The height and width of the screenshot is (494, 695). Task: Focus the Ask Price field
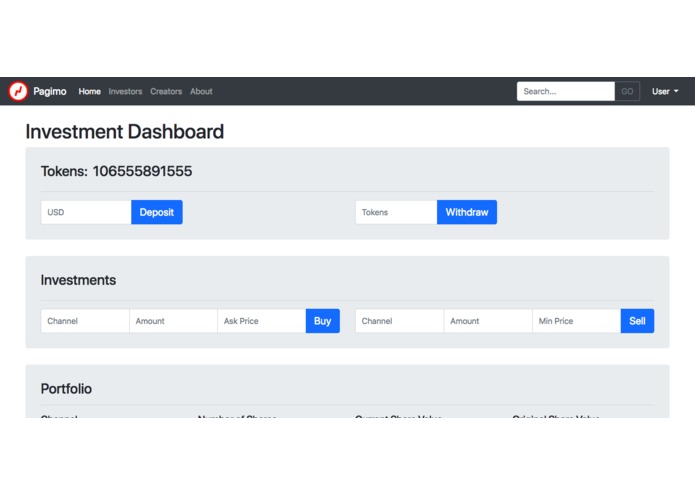pos(262,321)
